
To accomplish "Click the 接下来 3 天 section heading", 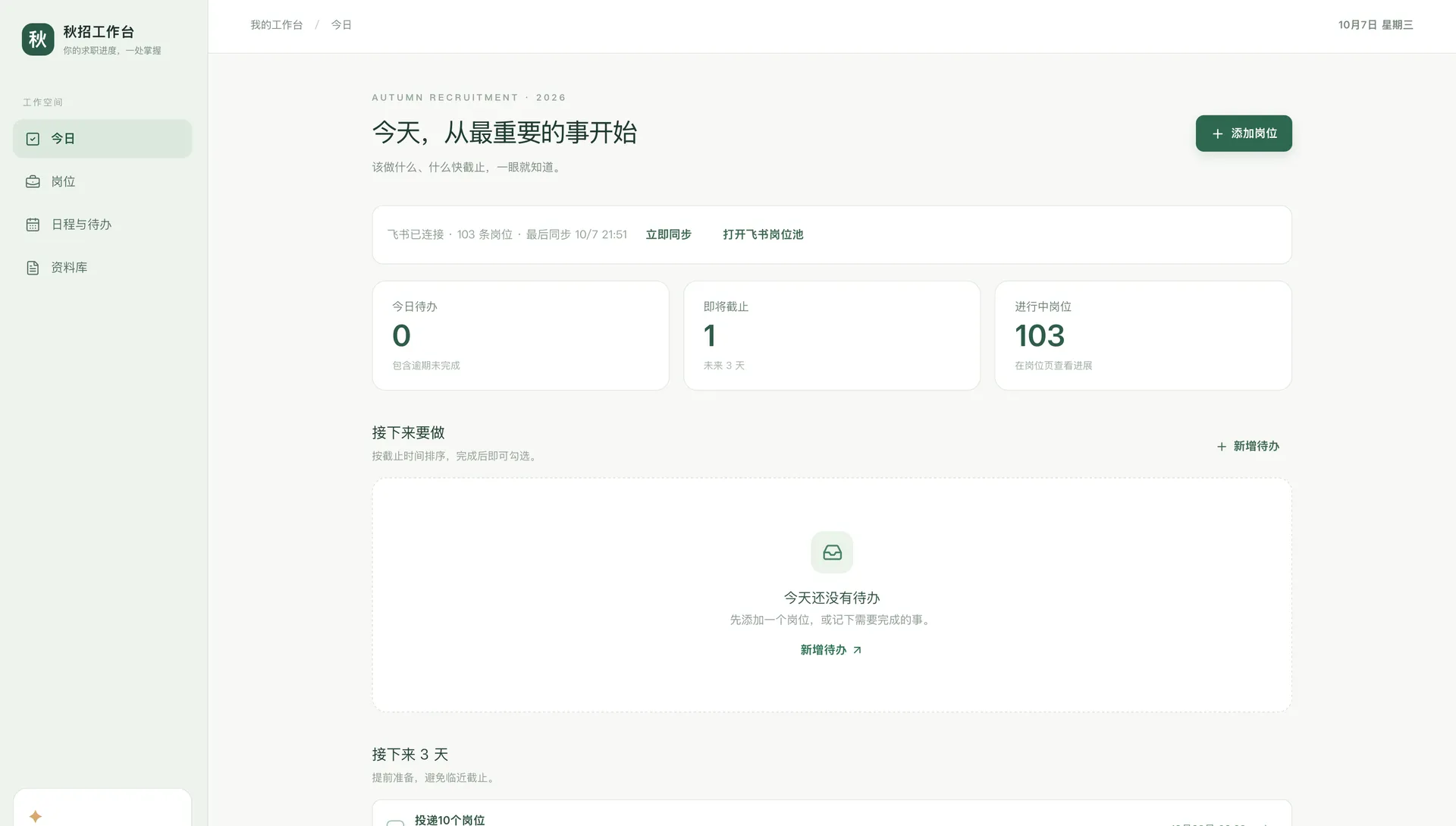I will click(410, 755).
